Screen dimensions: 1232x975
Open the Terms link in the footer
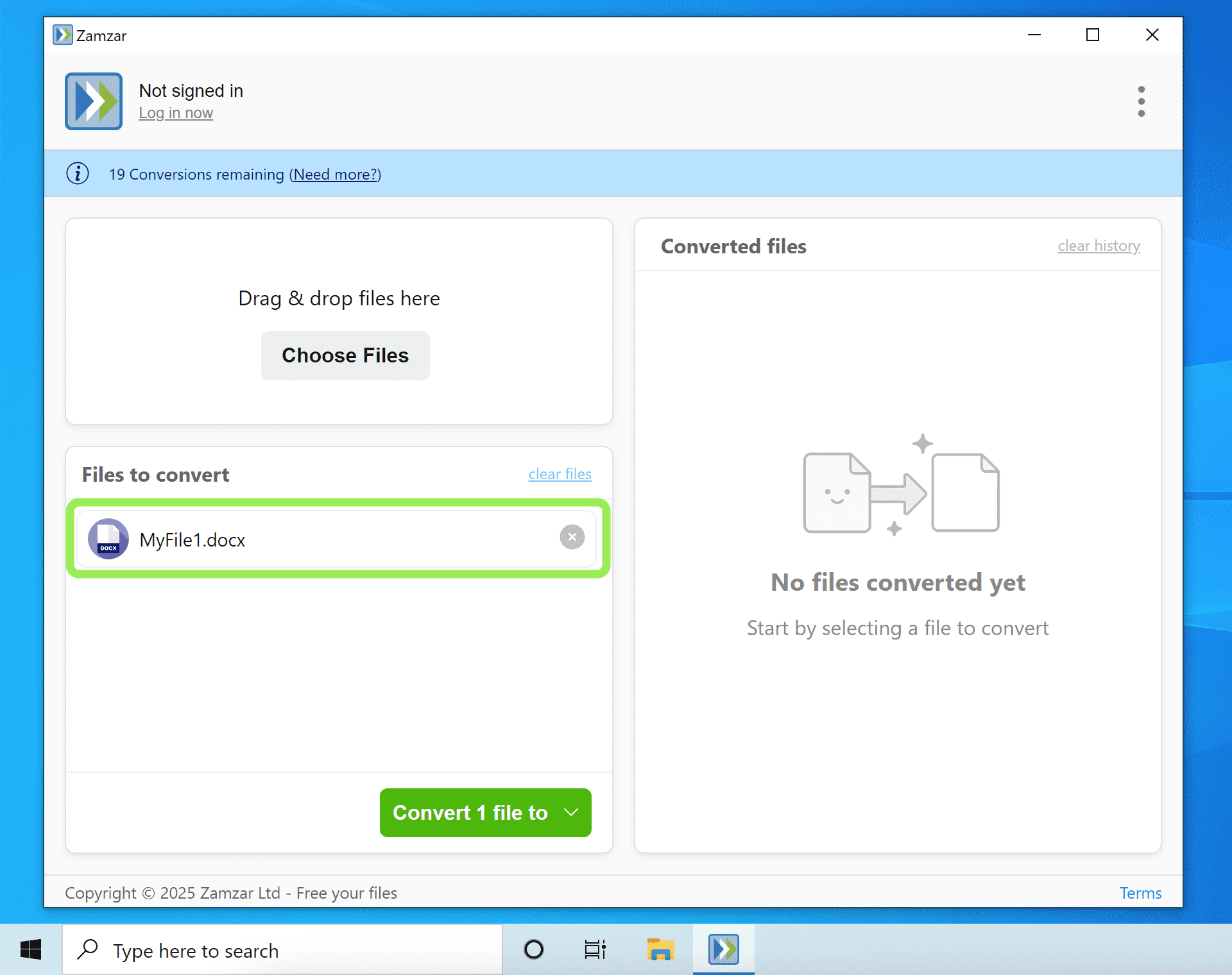pos(1140,892)
